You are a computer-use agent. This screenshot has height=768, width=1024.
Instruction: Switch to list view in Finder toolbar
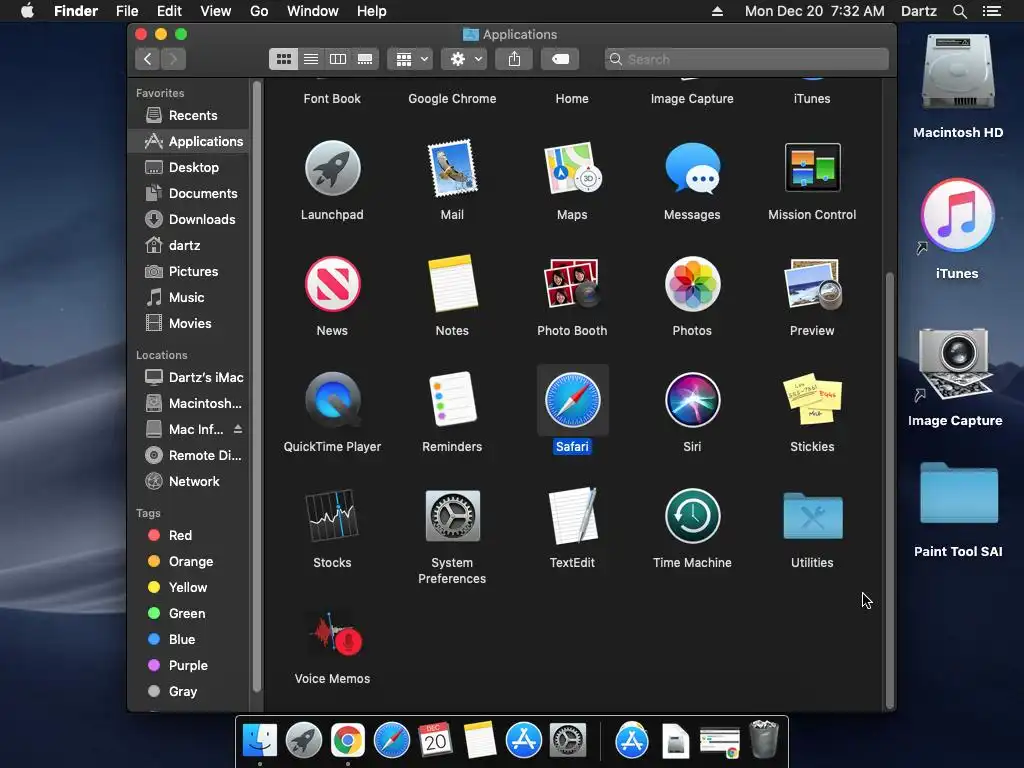pos(311,59)
